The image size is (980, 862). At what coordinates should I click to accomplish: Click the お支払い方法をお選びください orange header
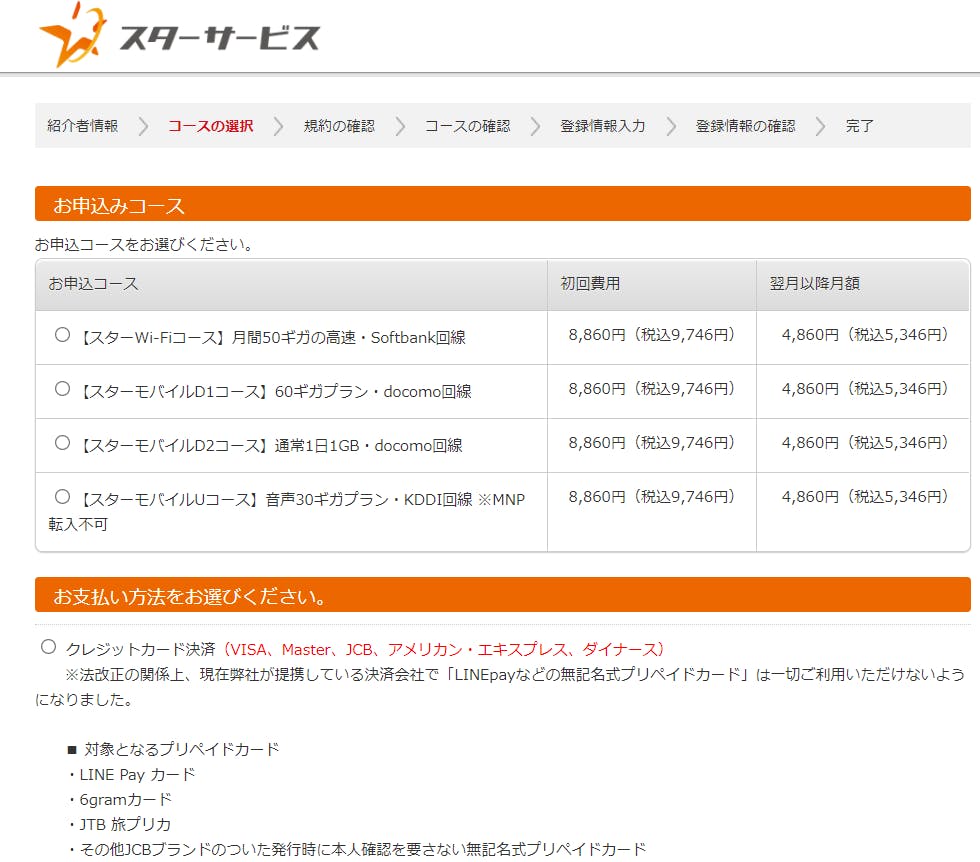coord(502,596)
